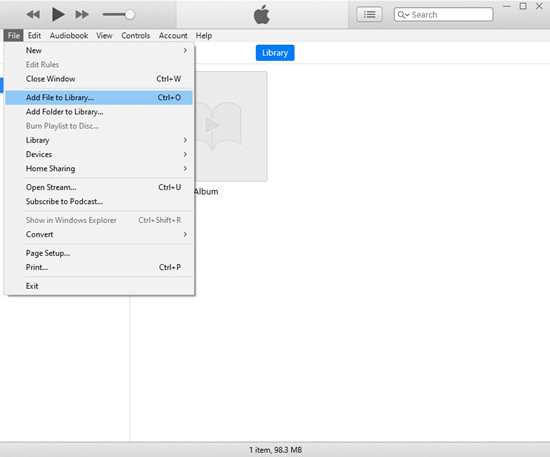550x457 pixels.
Task: Select Add Folder to Library…
Action: pos(99,112)
